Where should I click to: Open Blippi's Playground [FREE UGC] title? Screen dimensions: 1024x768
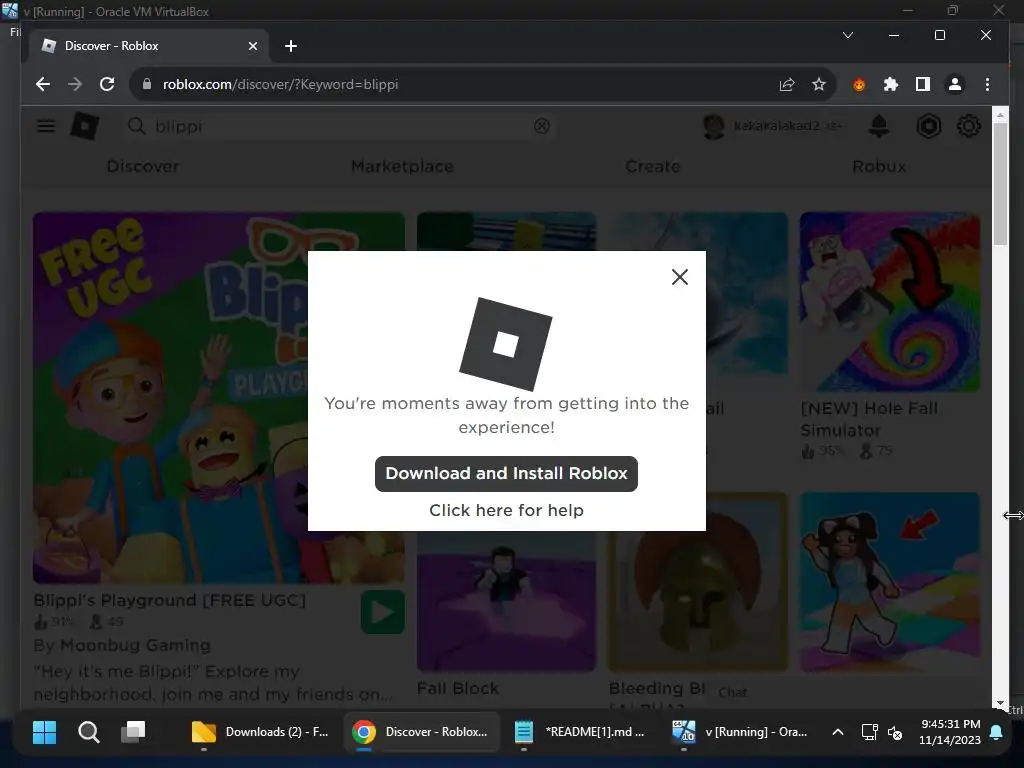[170, 600]
